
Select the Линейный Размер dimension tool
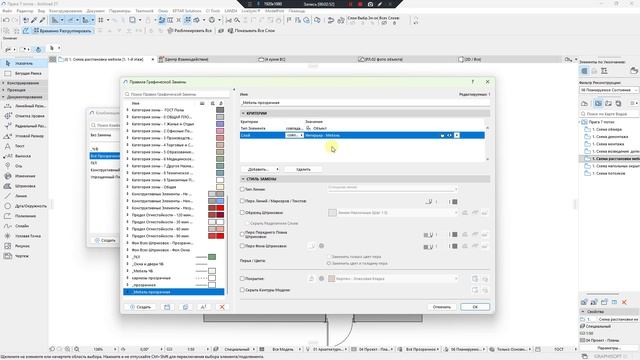24,106
